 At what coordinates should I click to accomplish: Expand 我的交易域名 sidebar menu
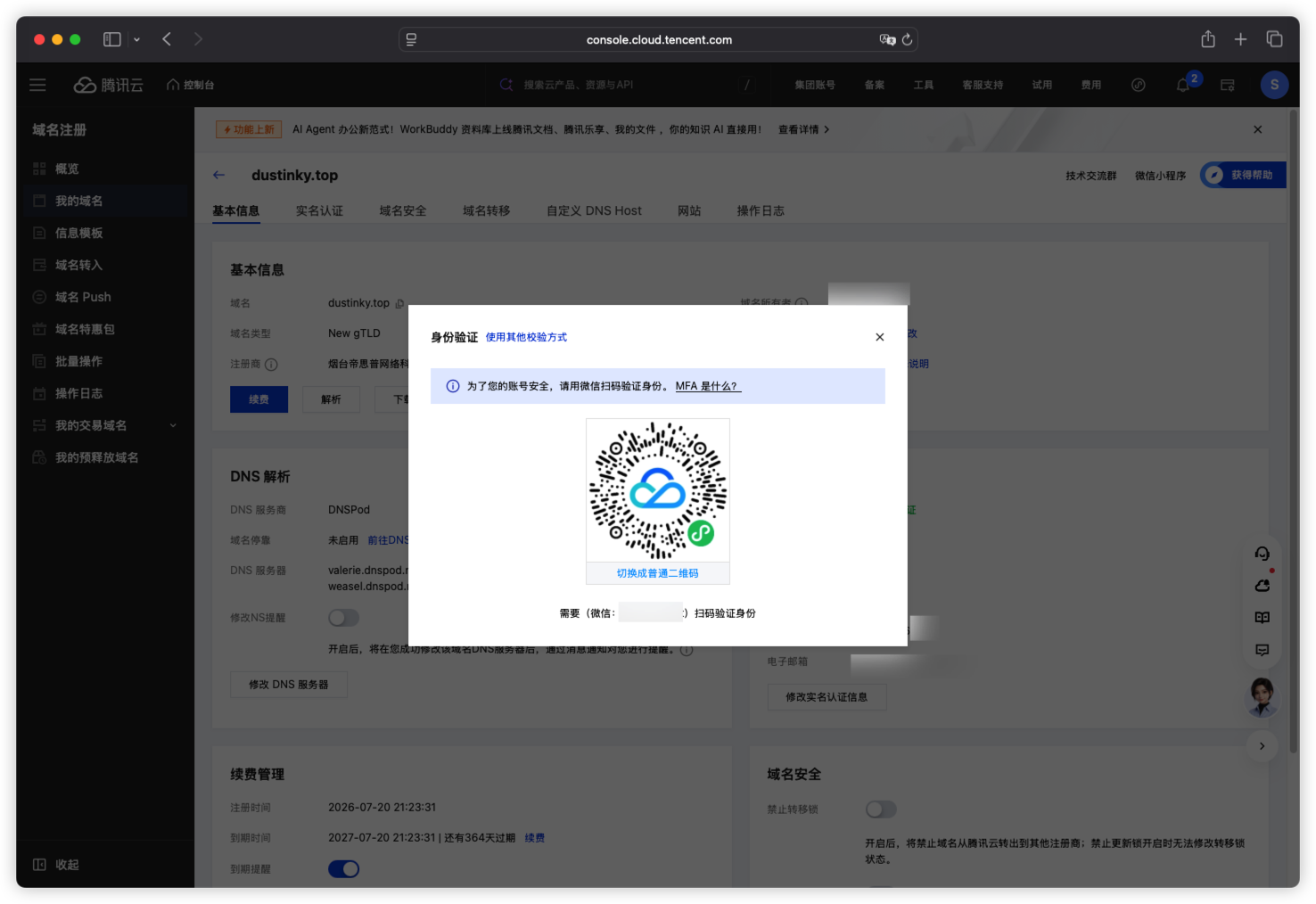pyautogui.click(x=105, y=425)
